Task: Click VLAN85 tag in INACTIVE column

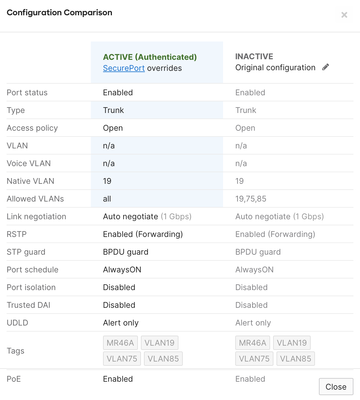Action: click(296, 359)
